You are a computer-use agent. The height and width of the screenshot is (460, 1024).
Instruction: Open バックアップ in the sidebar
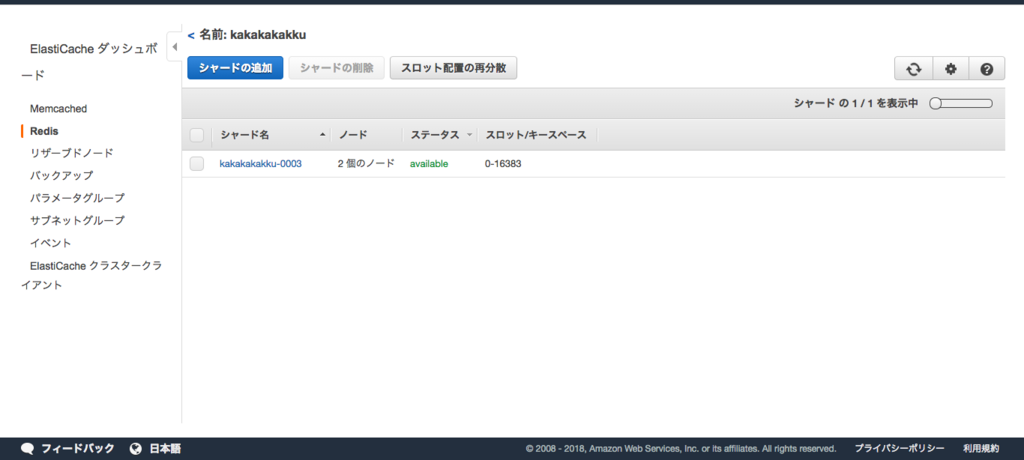click(x=61, y=175)
